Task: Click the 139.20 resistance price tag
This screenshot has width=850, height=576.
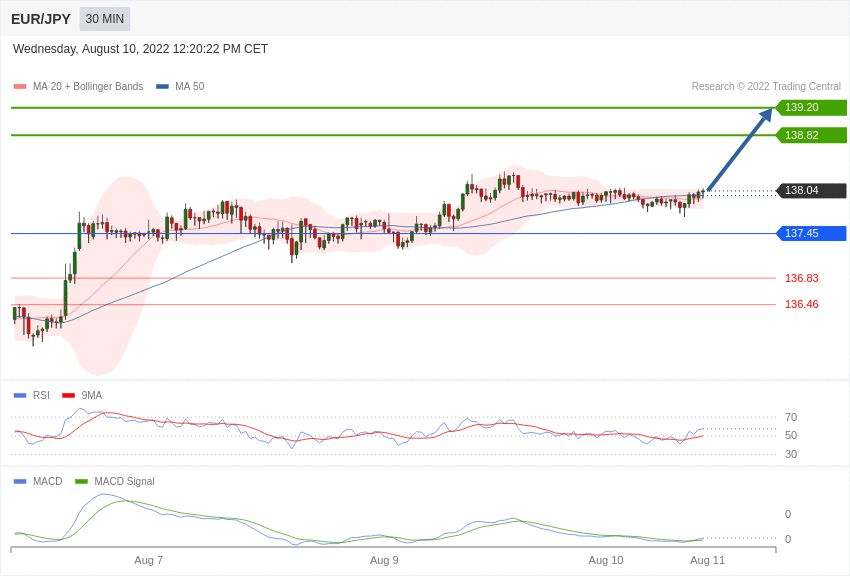Action: pyautogui.click(x=812, y=107)
